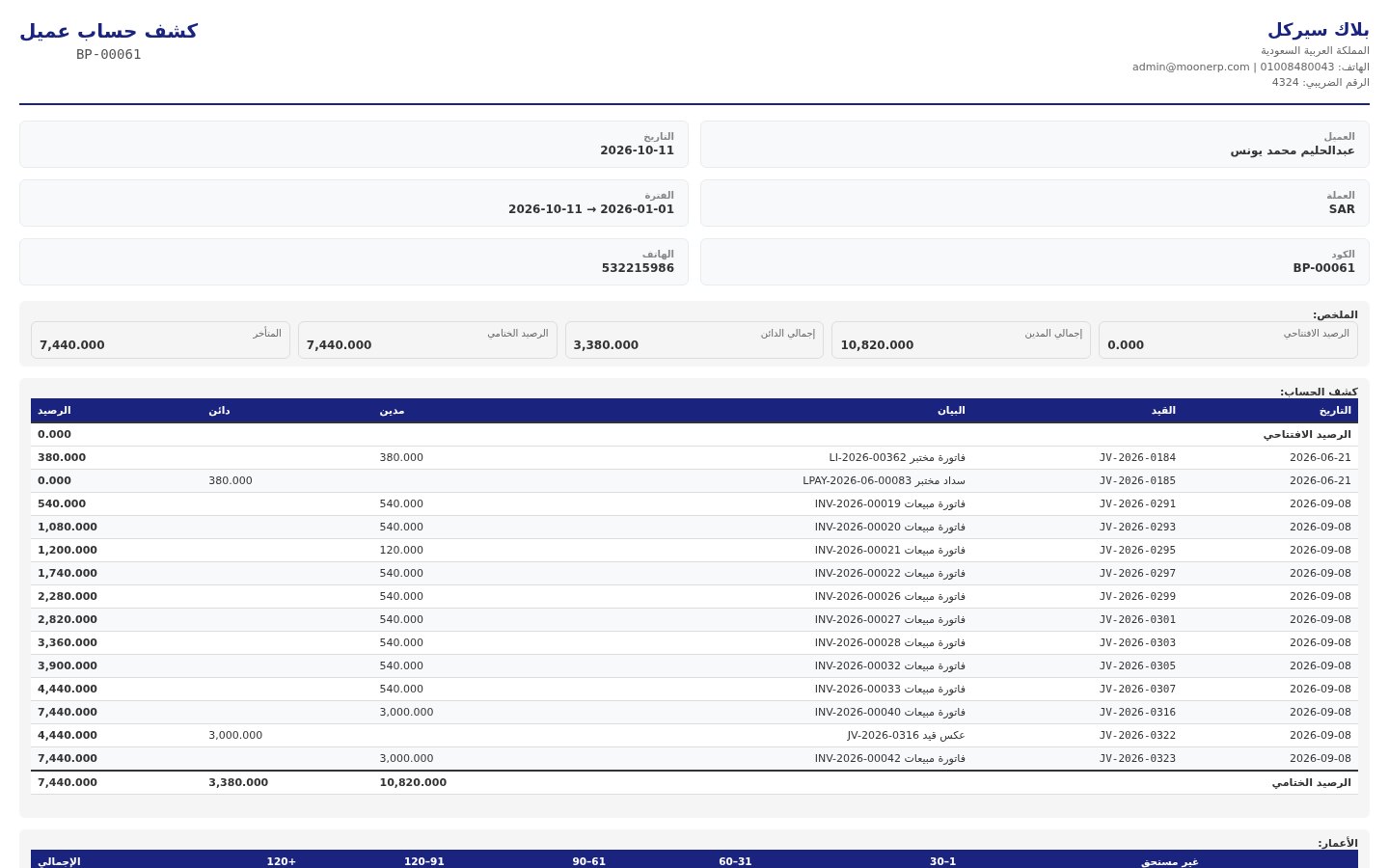Click the BP-00061 value in the "الكود" field
This screenshot has height=868, width=1389.
click(1323, 268)
